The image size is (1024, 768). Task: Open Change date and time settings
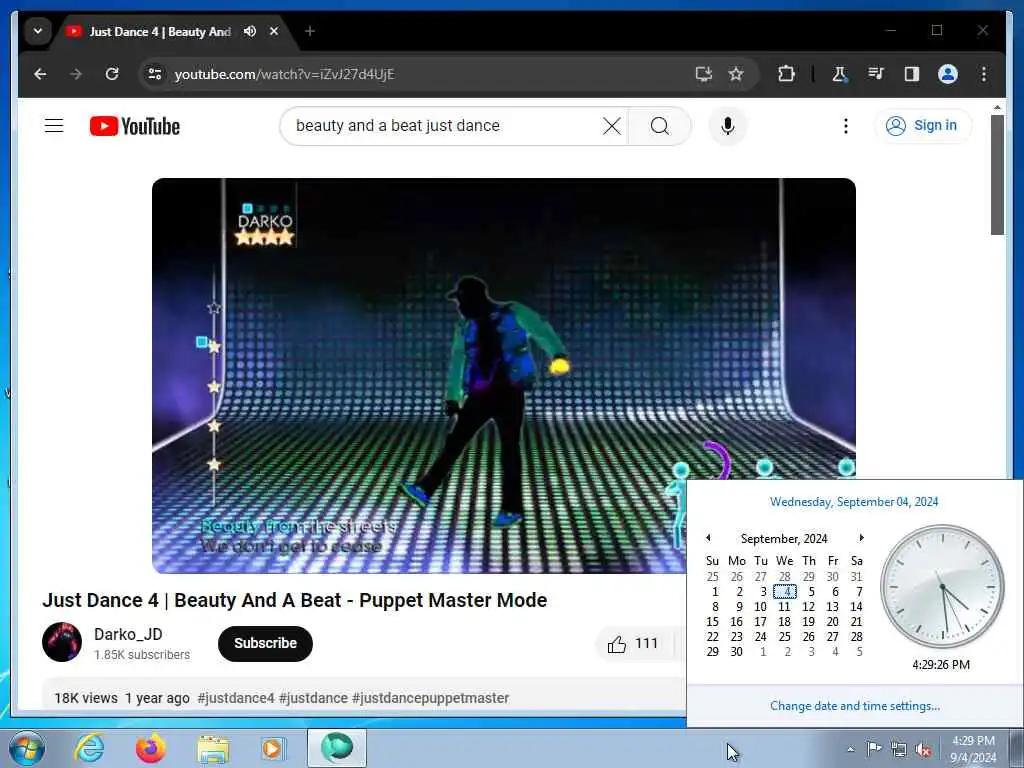point(855,706)
